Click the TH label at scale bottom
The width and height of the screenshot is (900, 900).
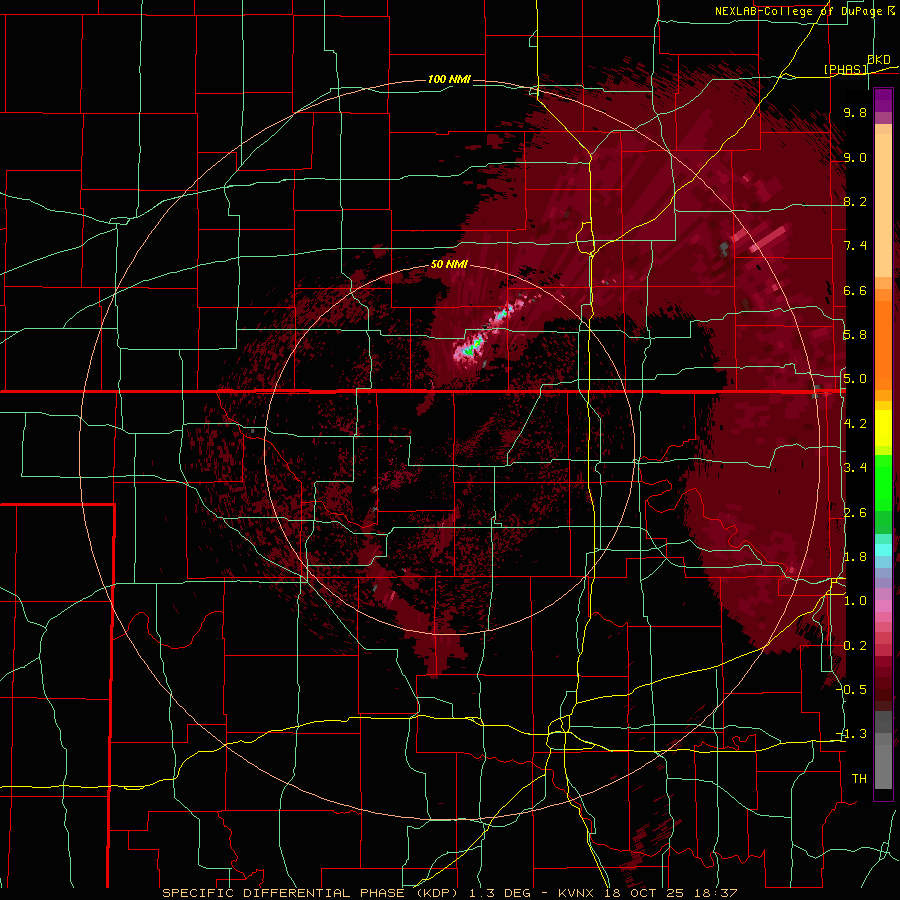coord(859,779)
